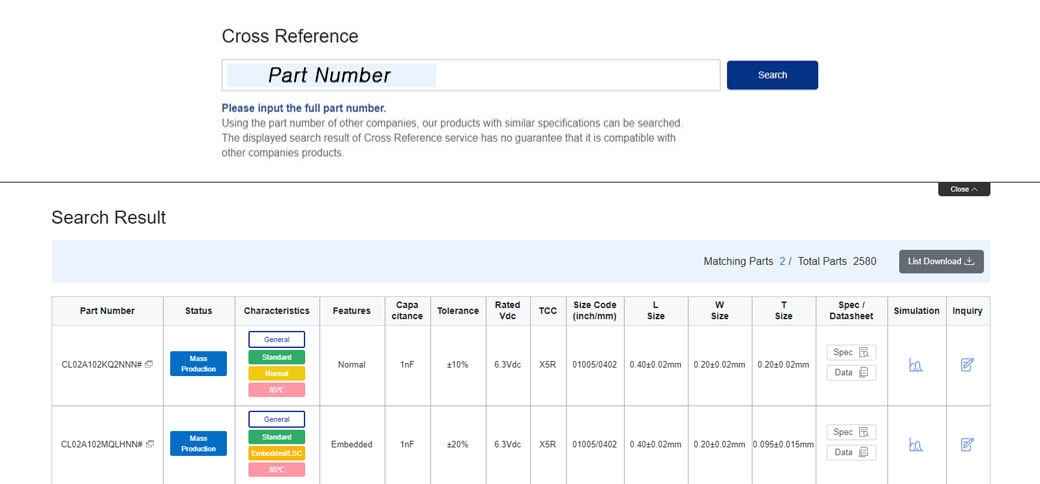Click part number CL02A102MQLHNN#

[x=101, y=444]
